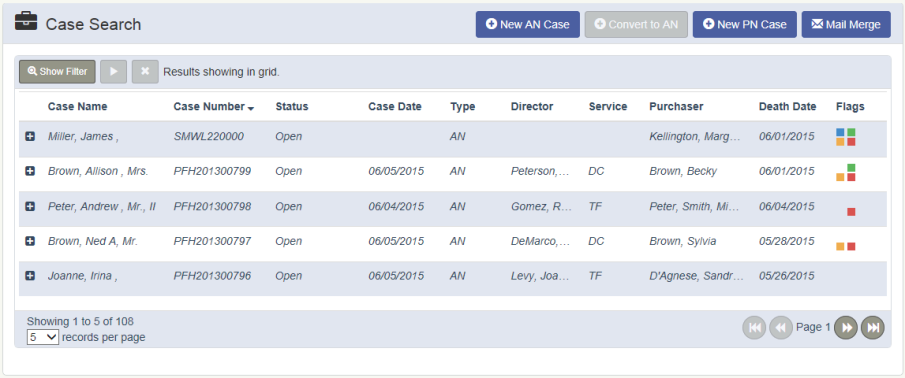Expand the Brown, Allison case row
This screenshot has height=378, width=905.
click(x=30, y=171)
